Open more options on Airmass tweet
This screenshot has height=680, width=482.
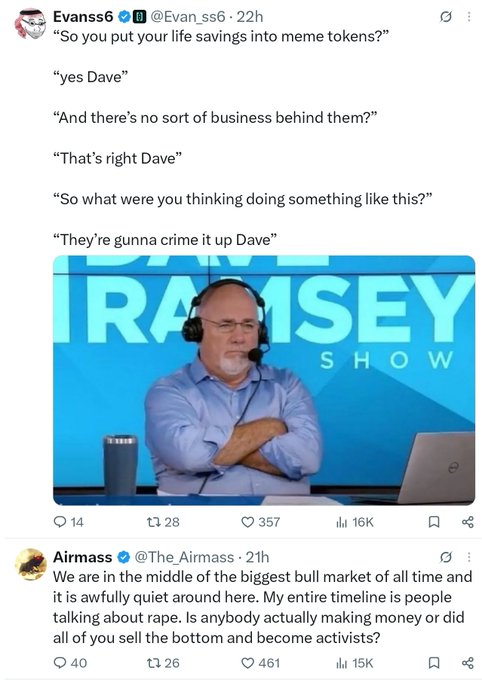[x=469, y=557]
